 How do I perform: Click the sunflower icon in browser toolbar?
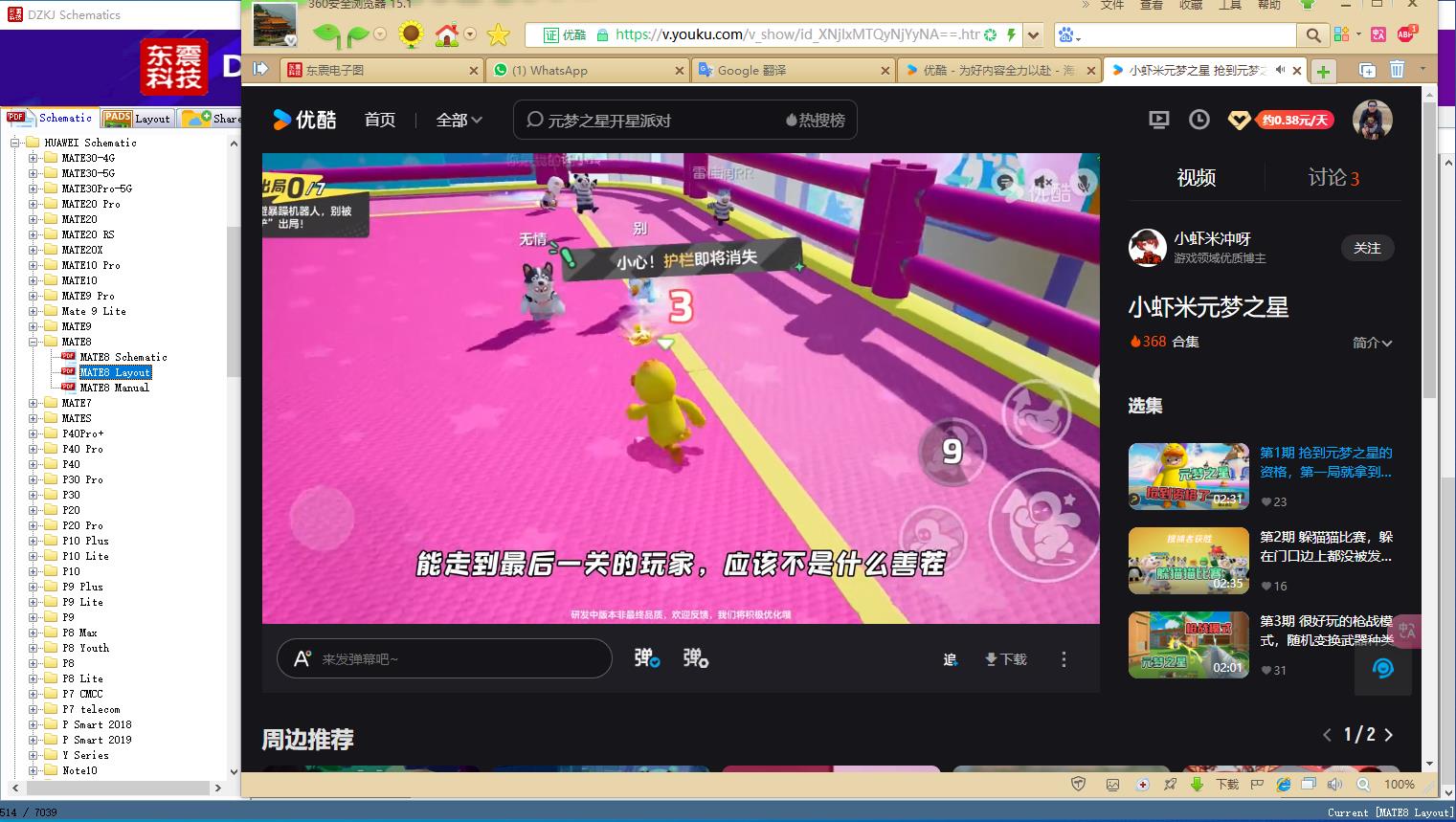pos(411,35)
